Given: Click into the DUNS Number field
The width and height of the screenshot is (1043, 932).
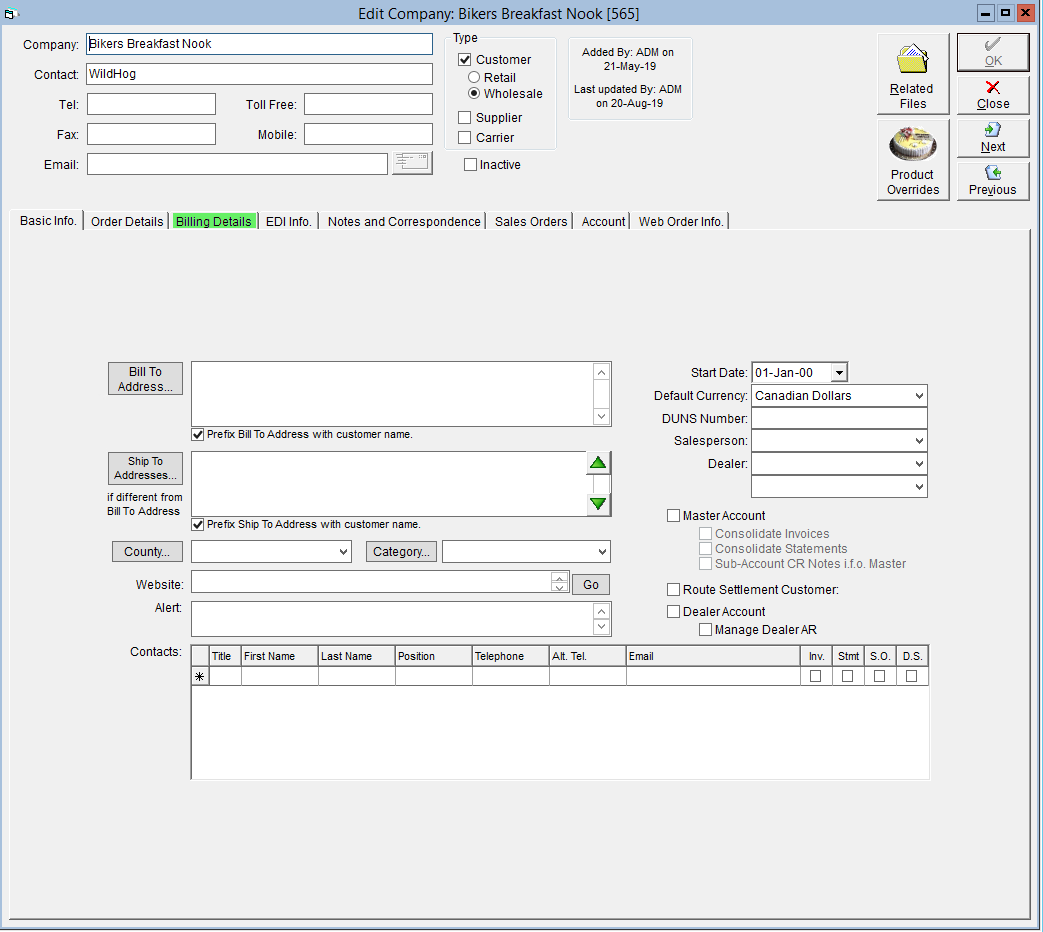Looking at the screenshot, I should coord(839,418).
